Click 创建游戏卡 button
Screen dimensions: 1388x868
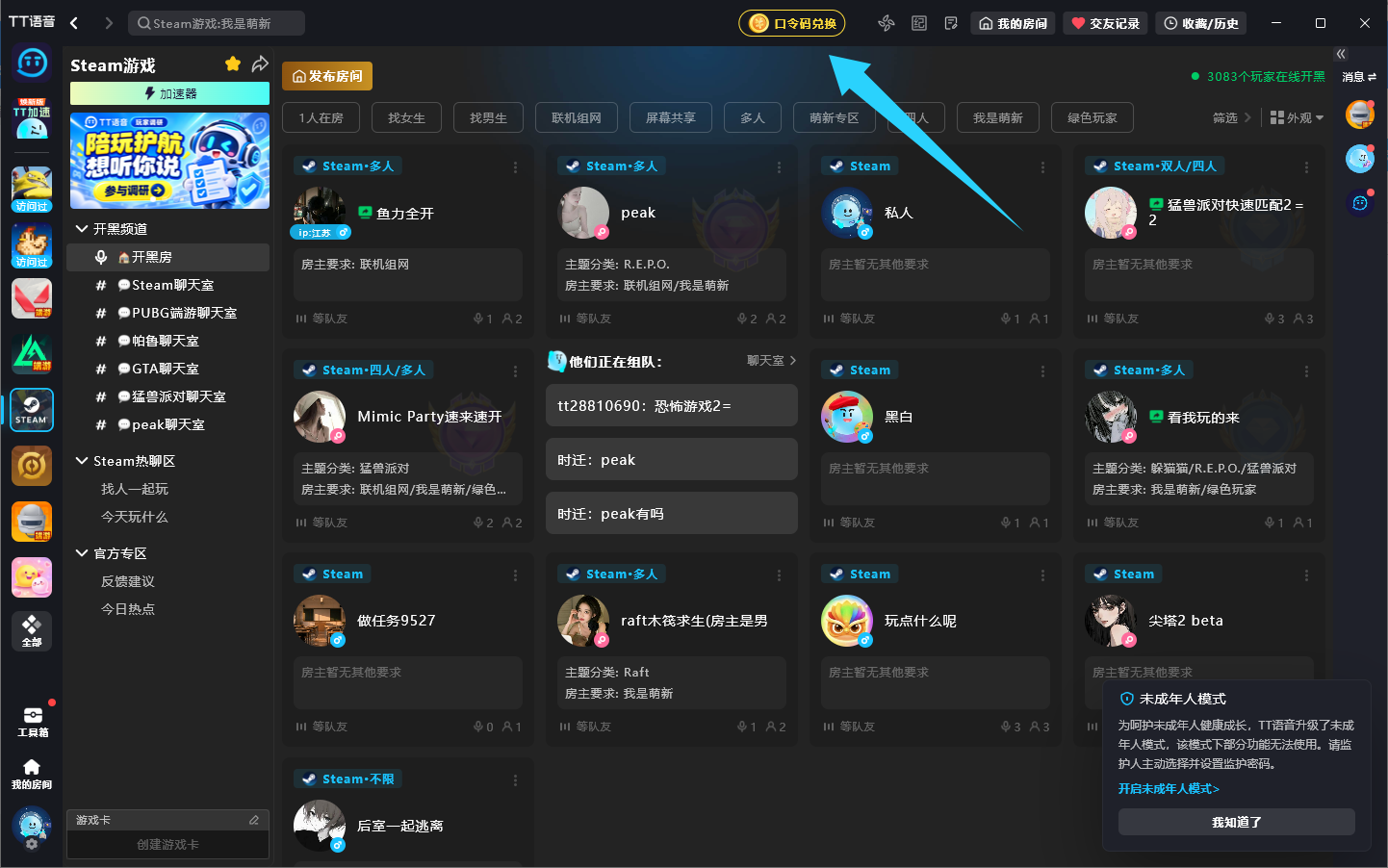click(x=167, y=844)
